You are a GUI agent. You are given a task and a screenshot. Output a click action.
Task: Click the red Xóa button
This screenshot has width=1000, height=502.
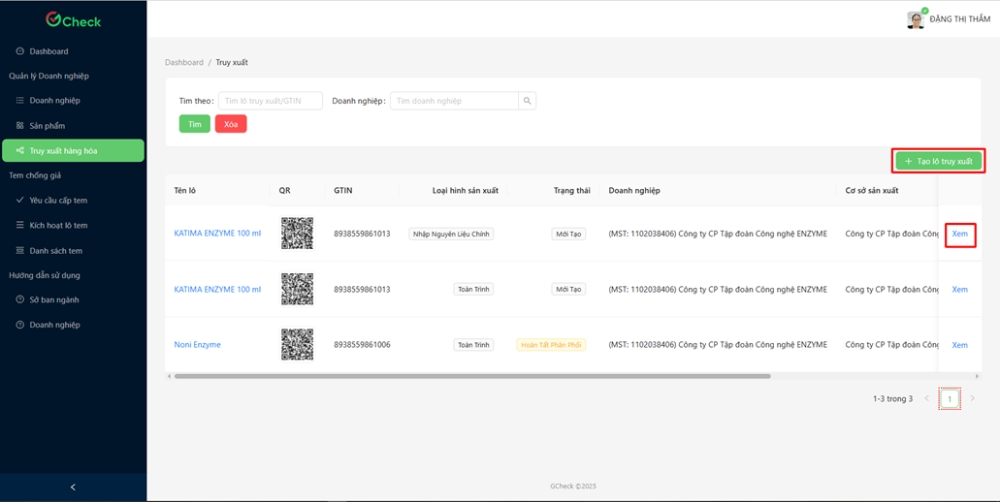231,124
